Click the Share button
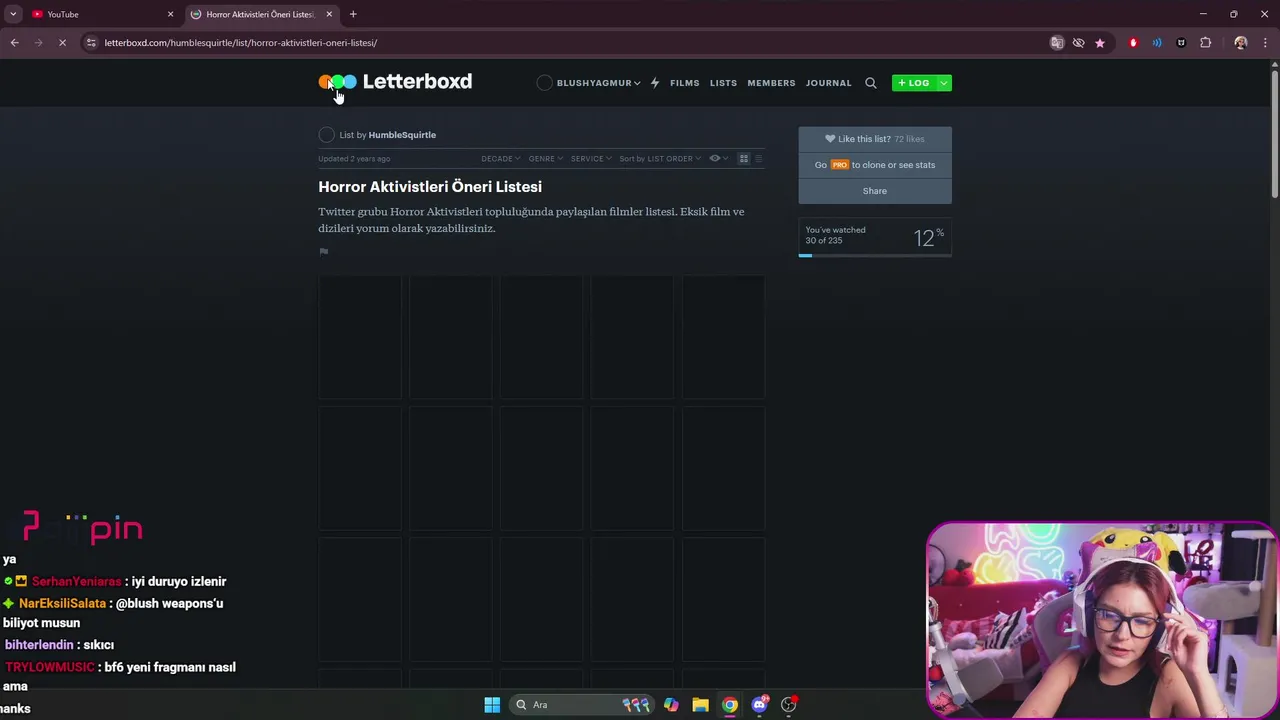The width and height of the screenshot is (1280, 720). pyautogui.click(x=875, y=191)
